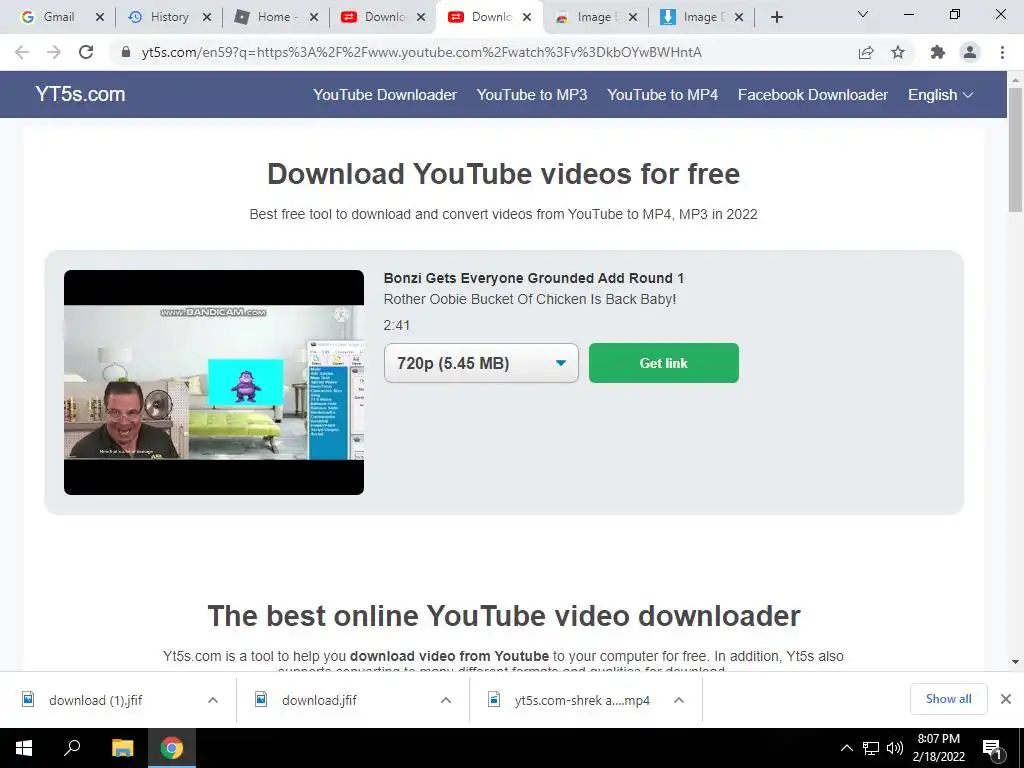Open Windows taskbar search
The height and width of the screenshot is (768, 1024).
coord(72,748)
